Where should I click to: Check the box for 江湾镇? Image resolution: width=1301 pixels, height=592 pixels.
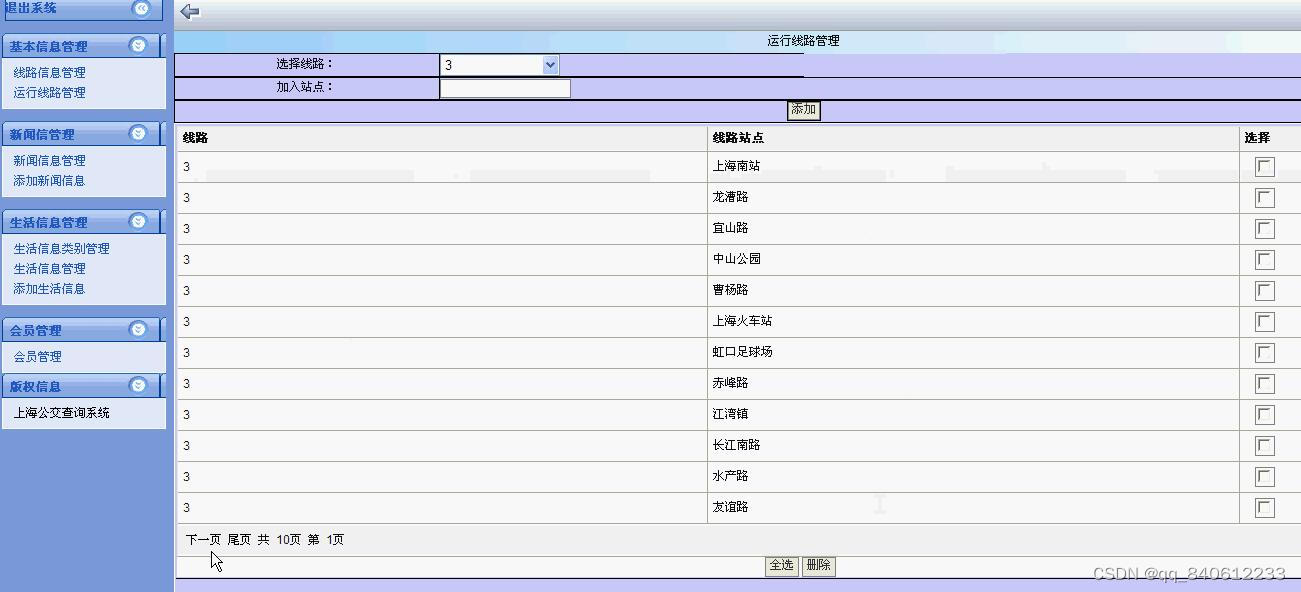[1265, 415]
